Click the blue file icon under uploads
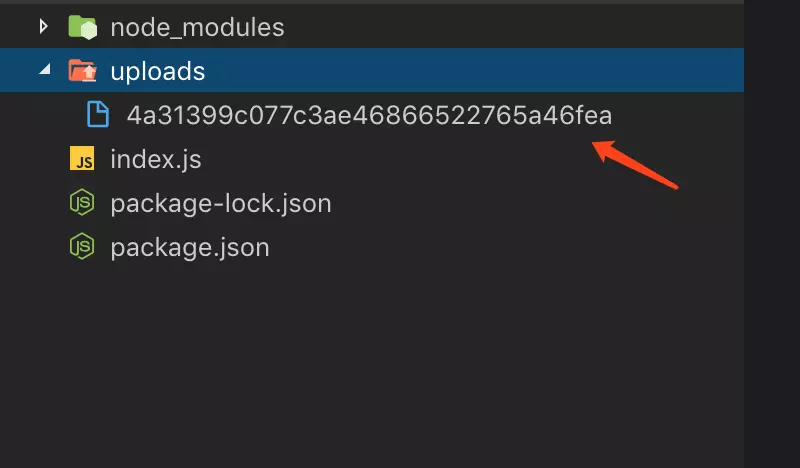This screenshot has width=800, height=468. [98, 114]
